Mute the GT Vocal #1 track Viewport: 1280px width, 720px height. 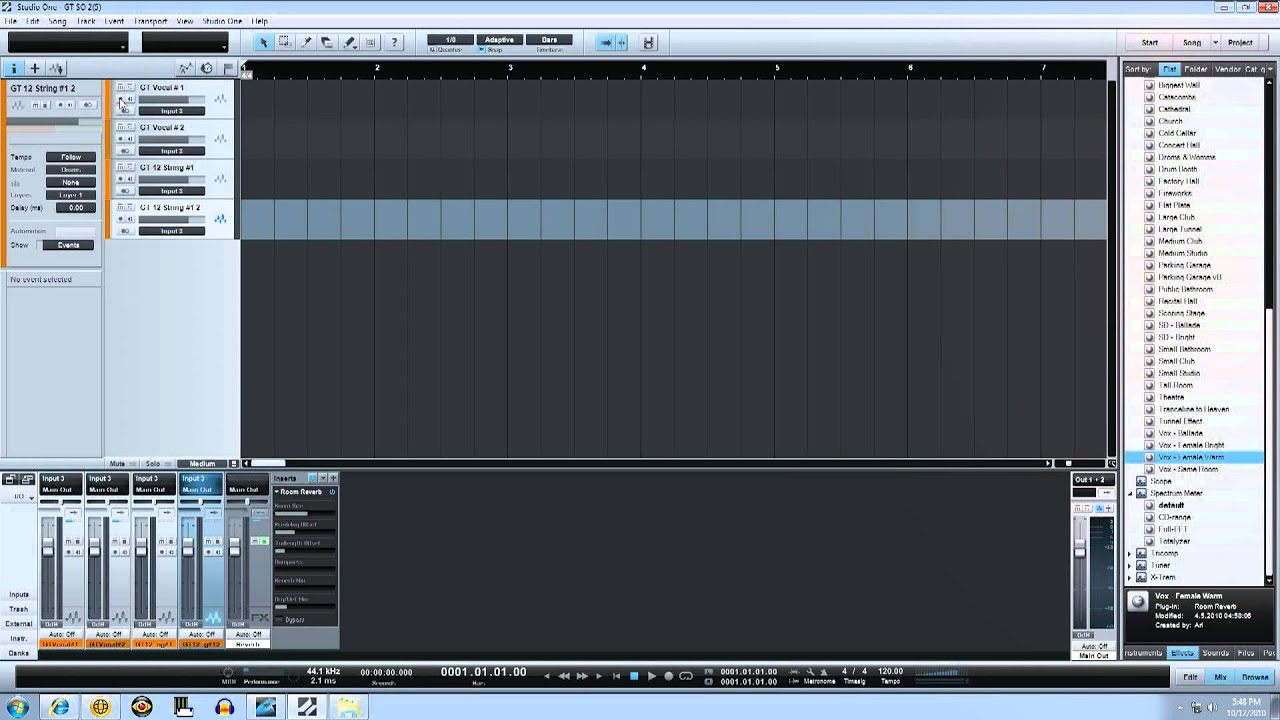click(x=120, y=87)
